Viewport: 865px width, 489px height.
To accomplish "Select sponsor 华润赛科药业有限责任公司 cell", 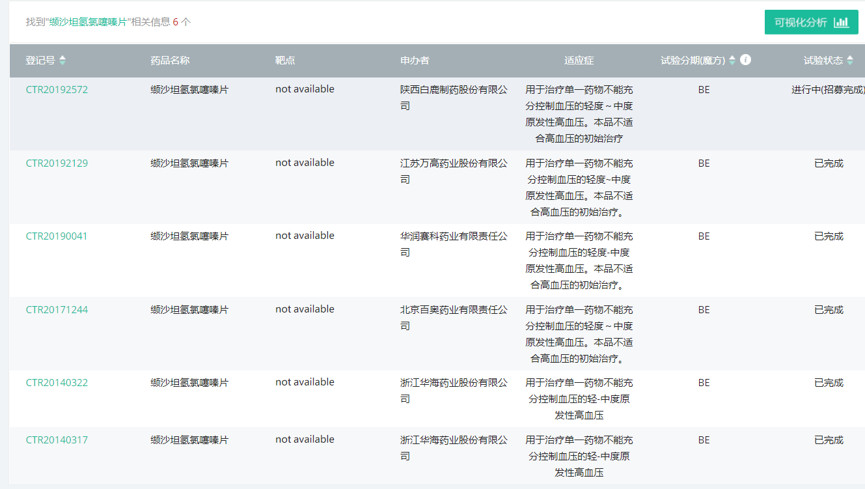I will [x=453, y=244].
